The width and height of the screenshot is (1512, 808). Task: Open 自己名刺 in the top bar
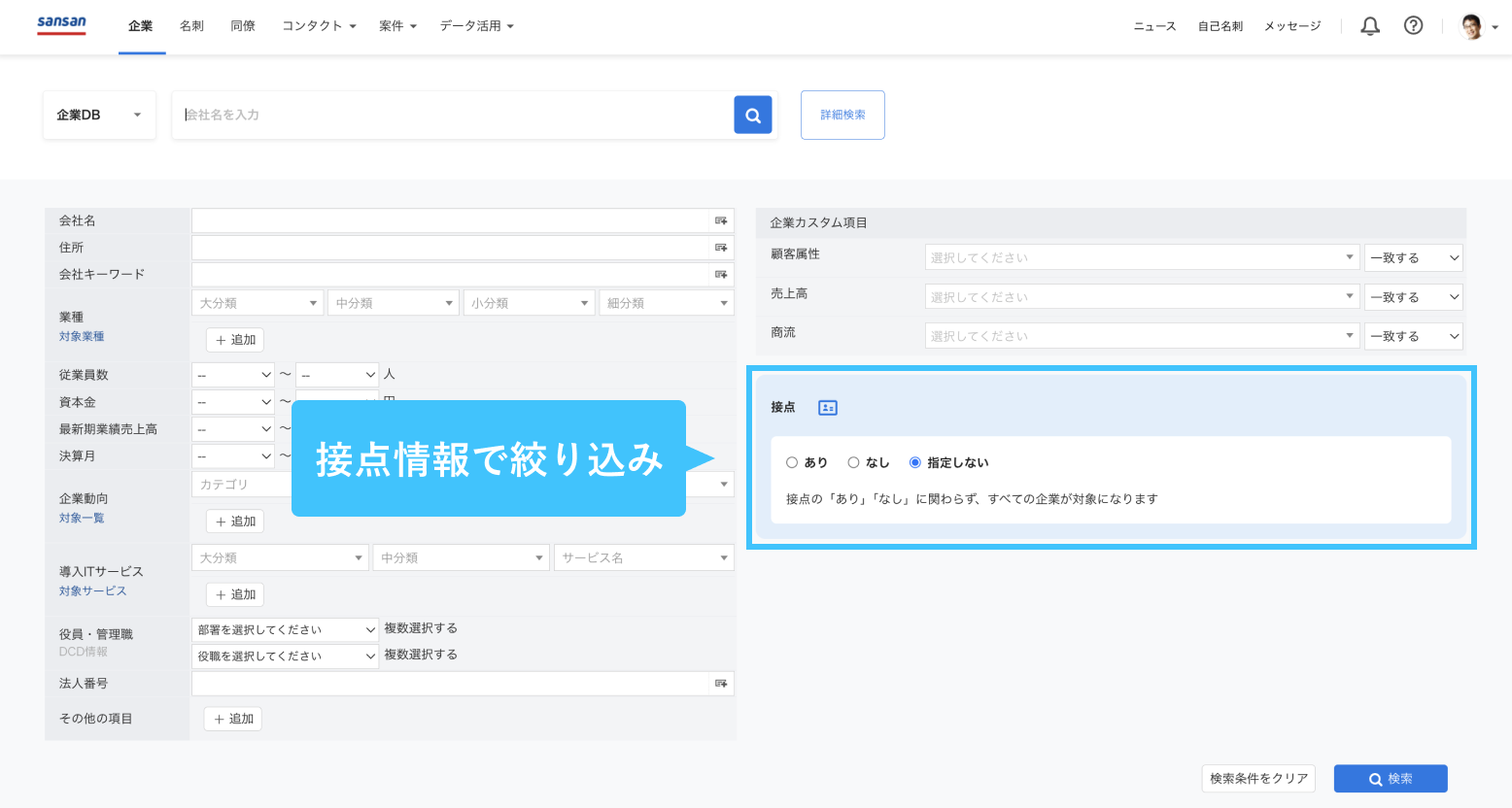[x=1220, y=26]
